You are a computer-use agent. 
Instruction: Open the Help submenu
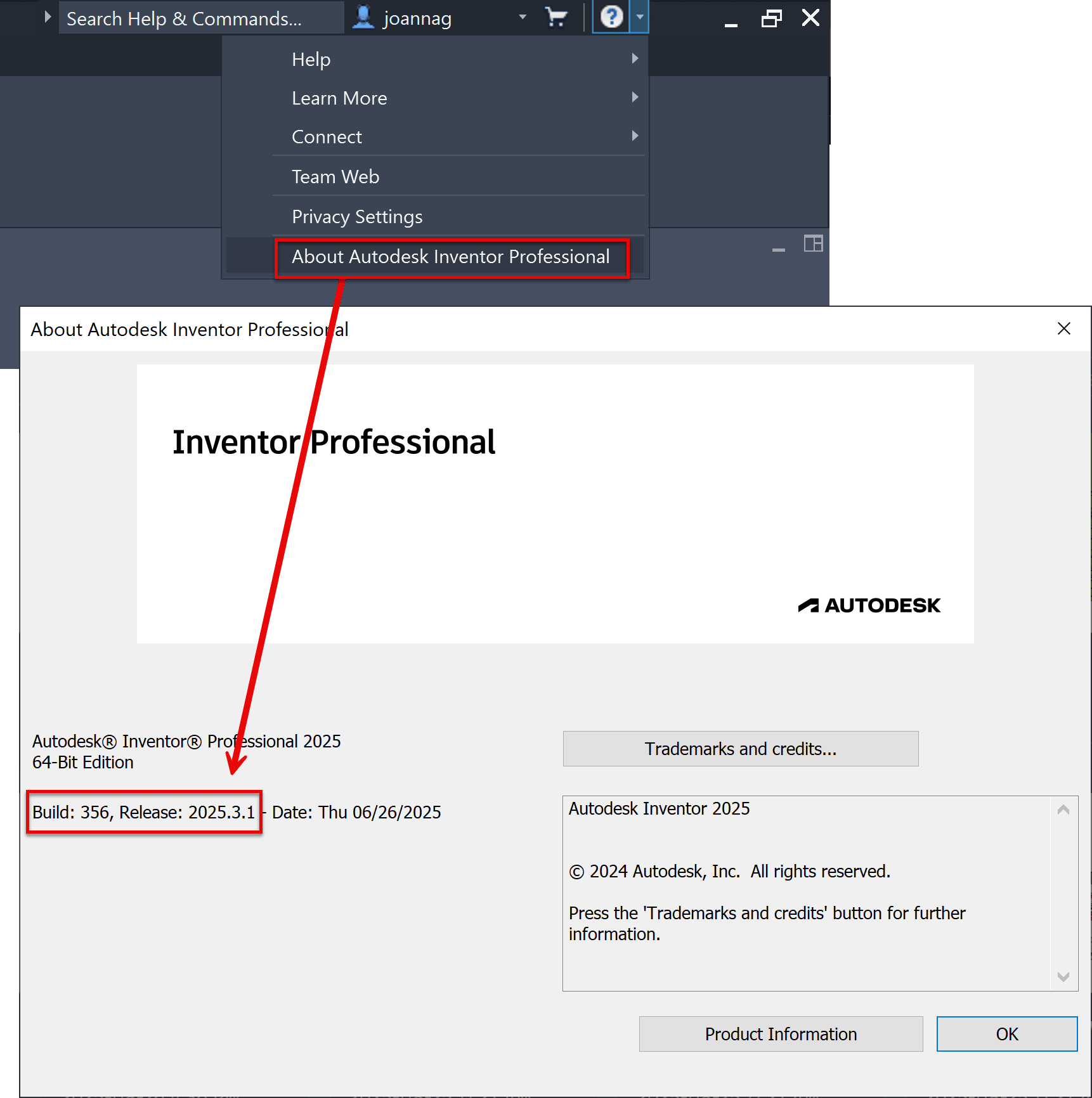pyautogui.click(x=435, y=60)
